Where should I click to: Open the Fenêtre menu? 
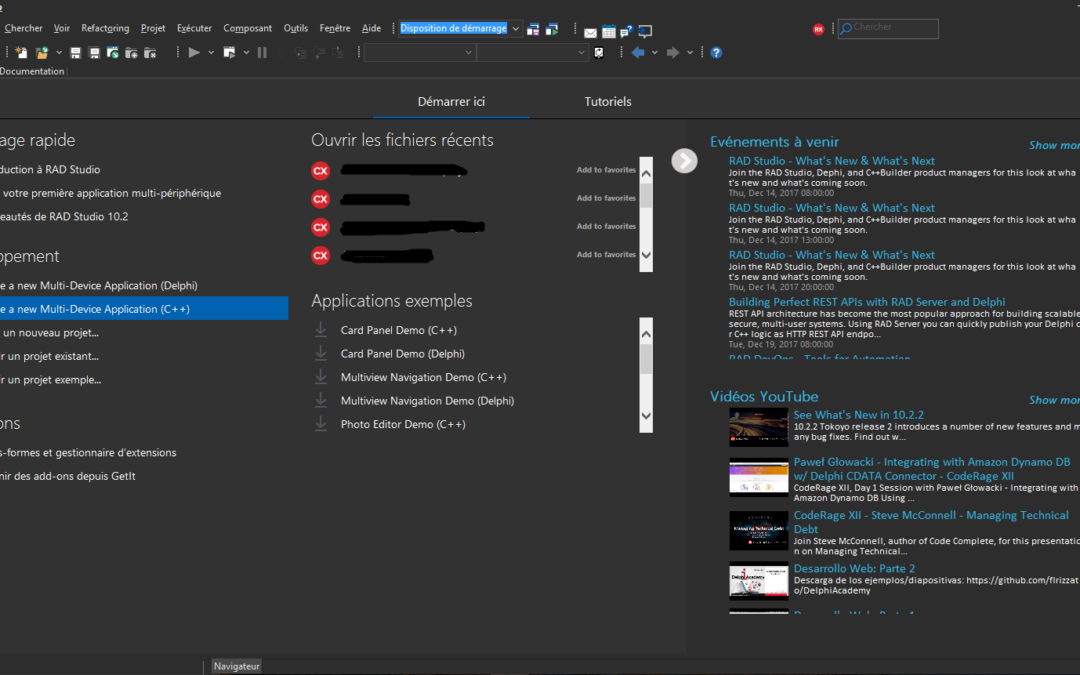335,28
